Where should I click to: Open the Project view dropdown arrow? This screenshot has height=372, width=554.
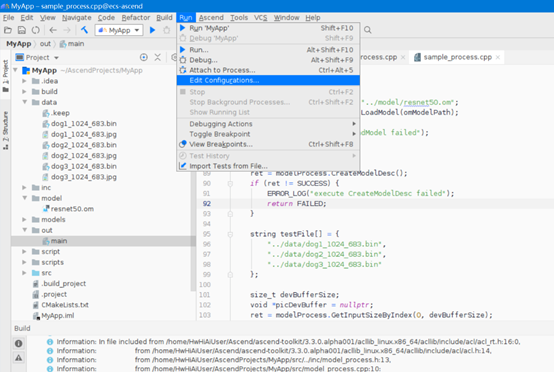57,58
